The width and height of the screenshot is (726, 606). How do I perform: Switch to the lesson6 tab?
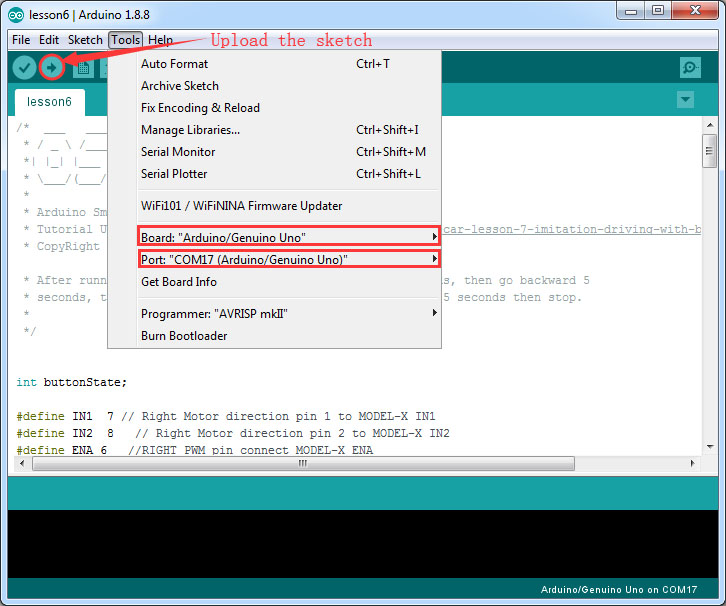(50, 102)
